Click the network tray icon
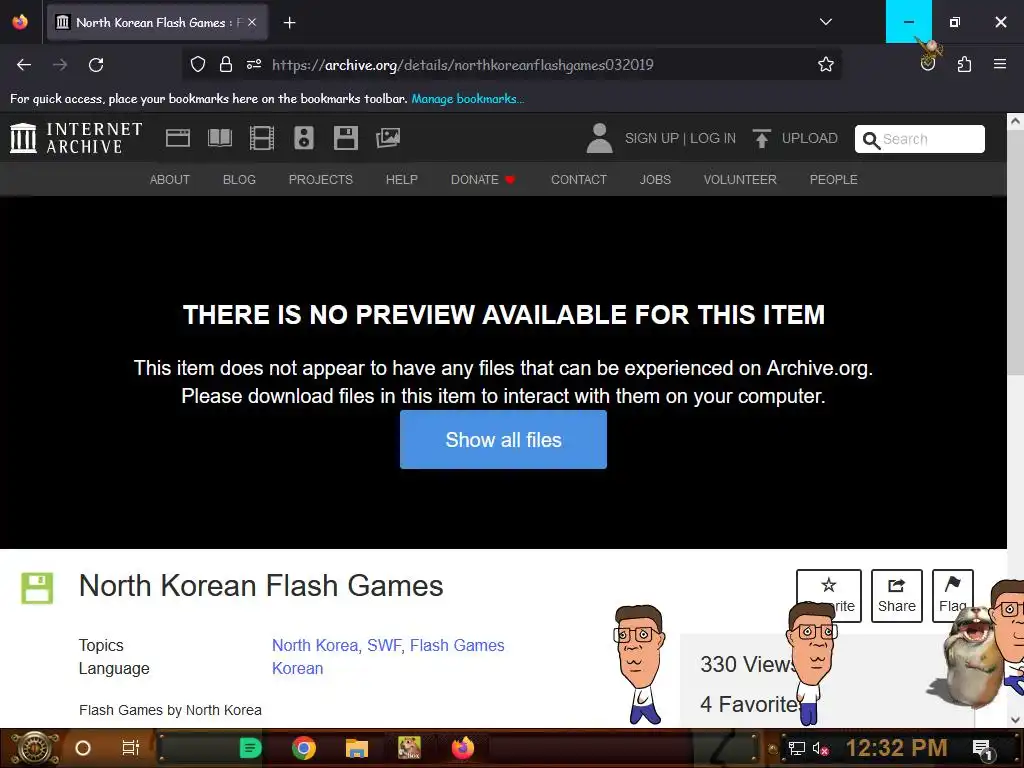The height and width of the screenshot is (768, 1024). [x=796, y=748]
